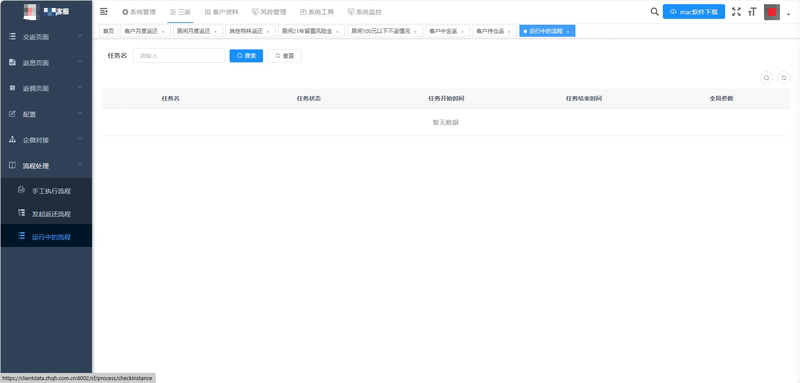Screen dimensions: 800x383
Task: Click the round refresh icon above the table
Action: (784, 78)
